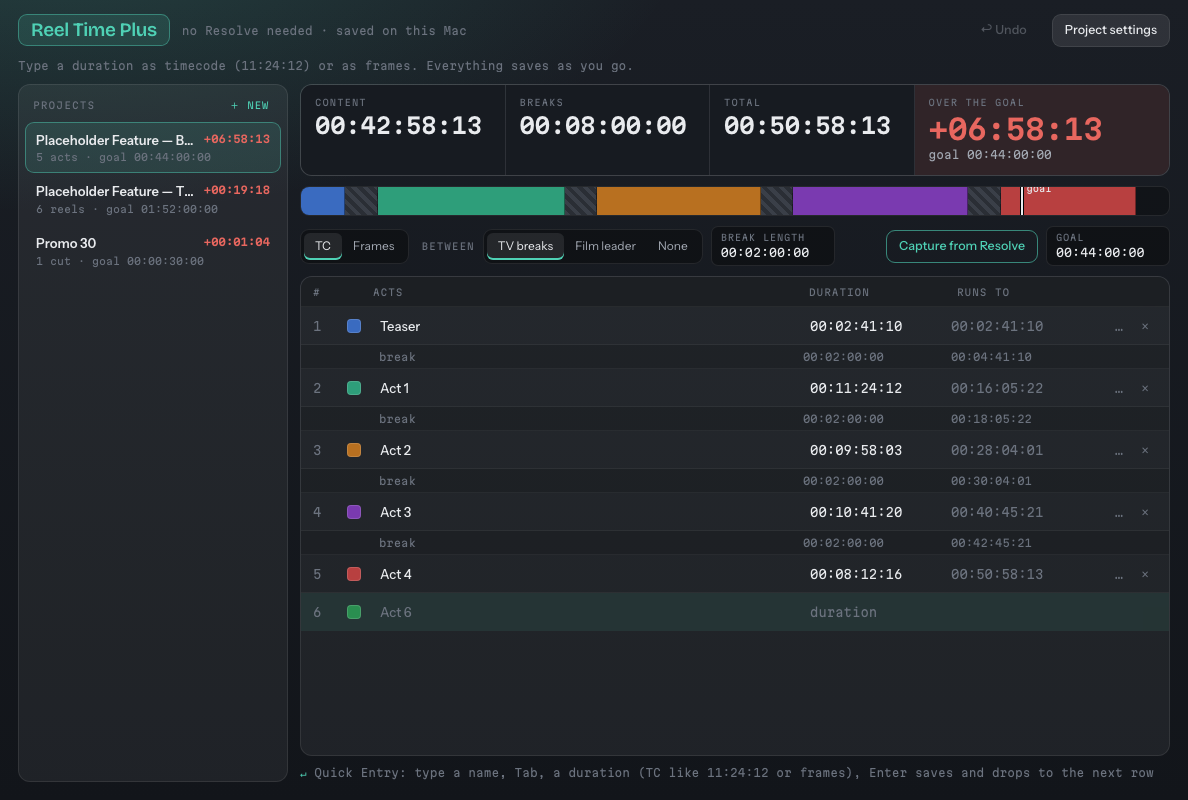
Task: Edit the Break Length field
Action: point(773,246)
